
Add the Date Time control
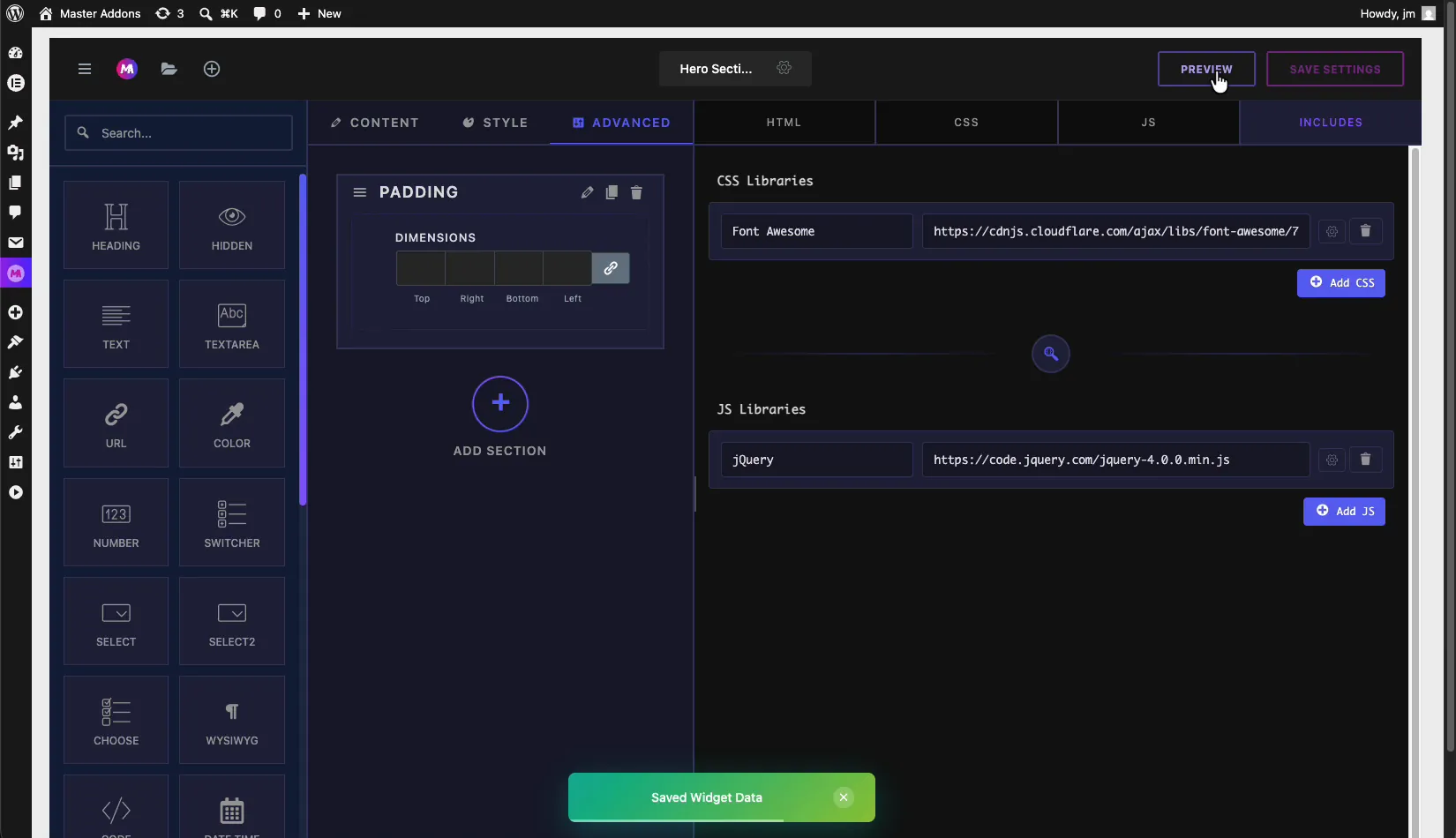click(232, 806)
